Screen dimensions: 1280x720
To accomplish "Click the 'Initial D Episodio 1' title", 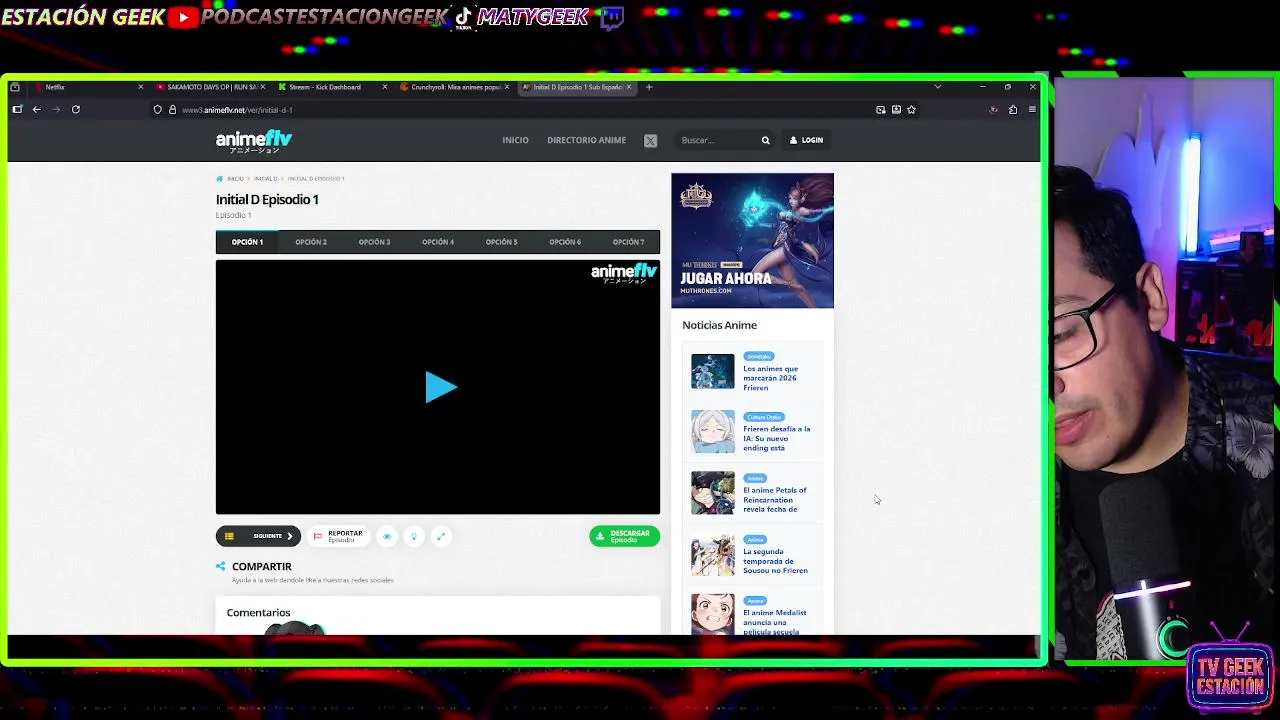I will [x=267, y=199].
